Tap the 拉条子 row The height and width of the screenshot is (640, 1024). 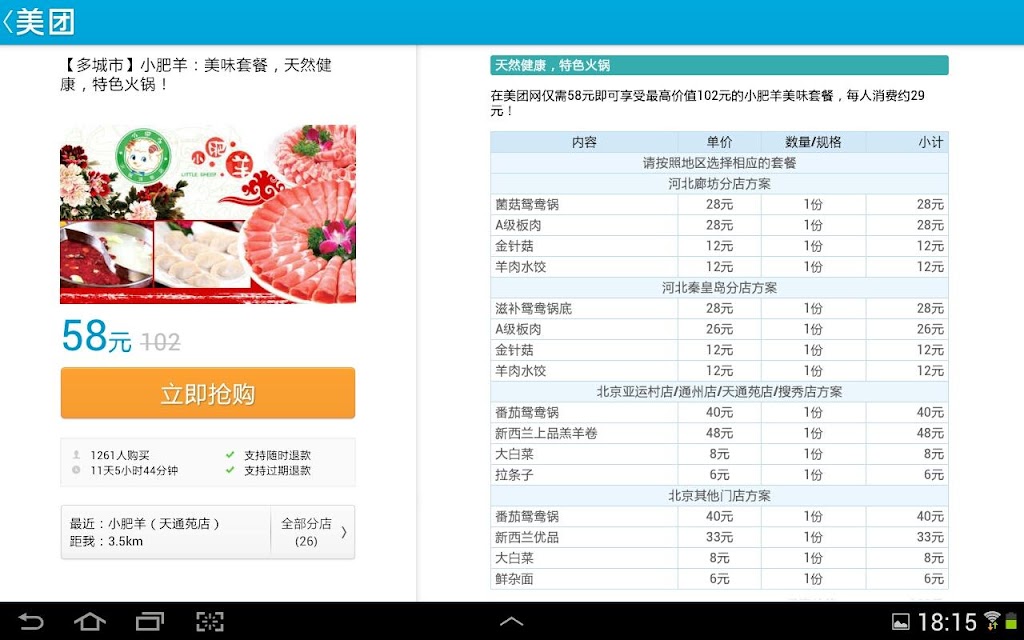point(719,475)
